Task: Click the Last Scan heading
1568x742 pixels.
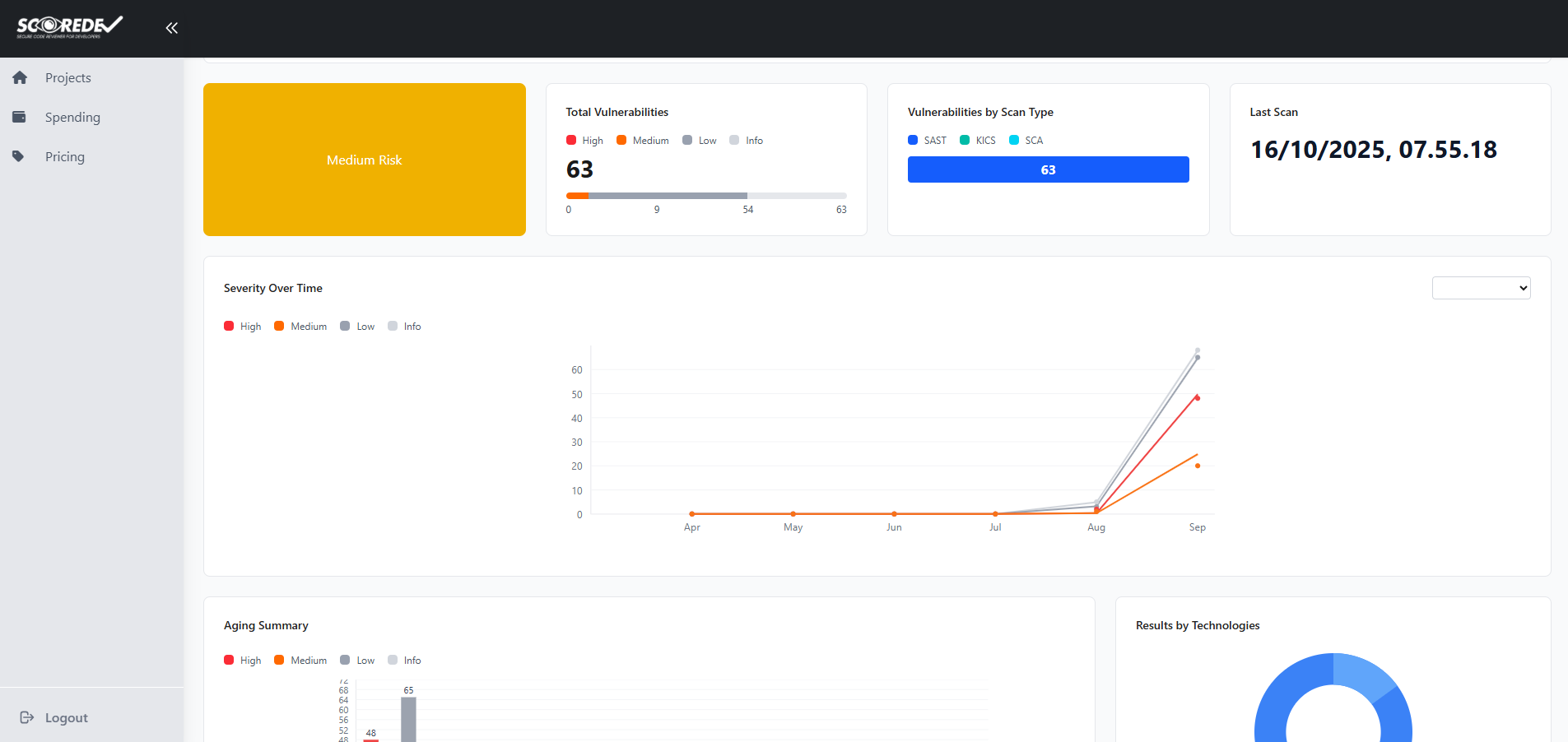Action: tap(1273, 113)
